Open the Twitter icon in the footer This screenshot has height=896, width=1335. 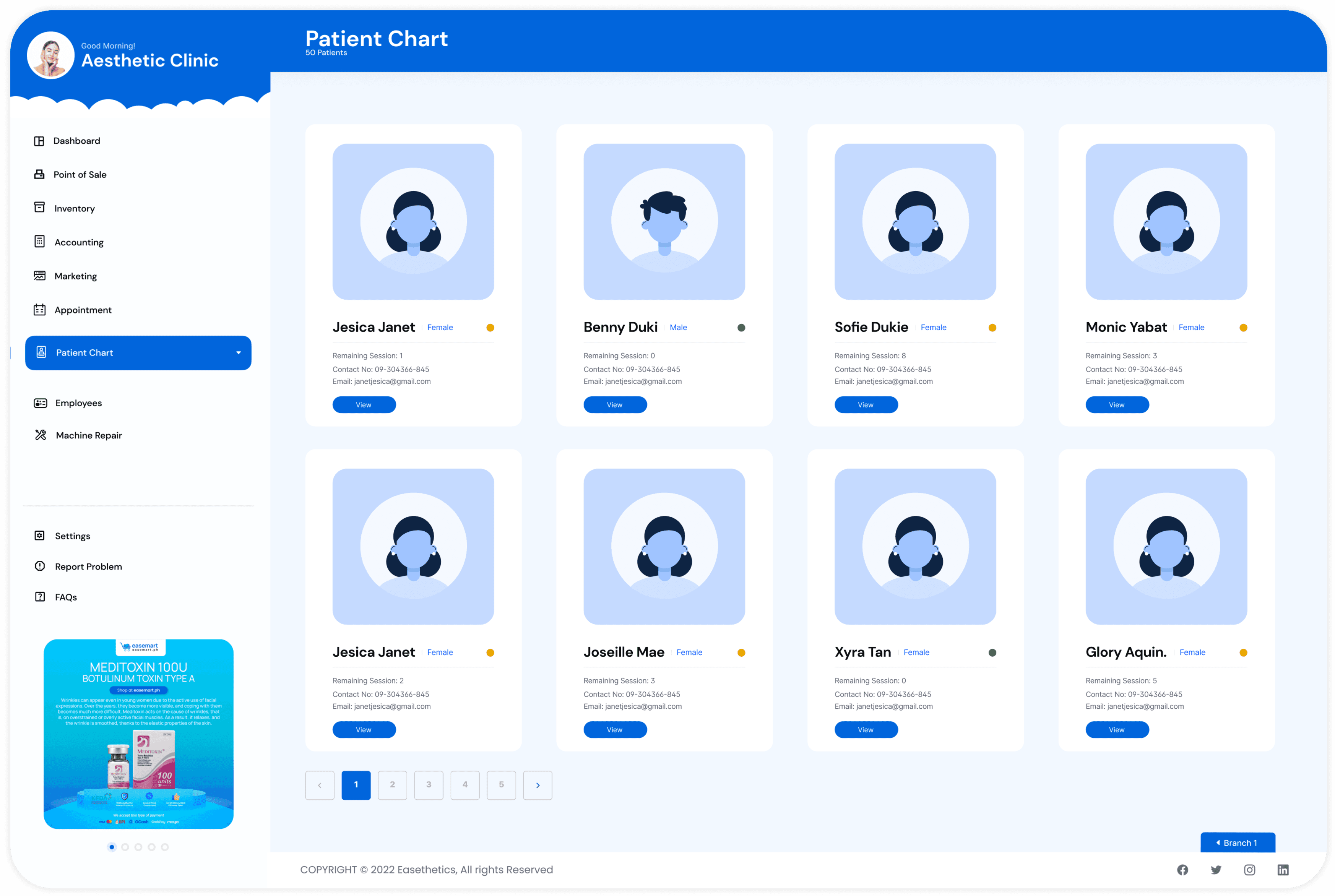(1216, 870)
